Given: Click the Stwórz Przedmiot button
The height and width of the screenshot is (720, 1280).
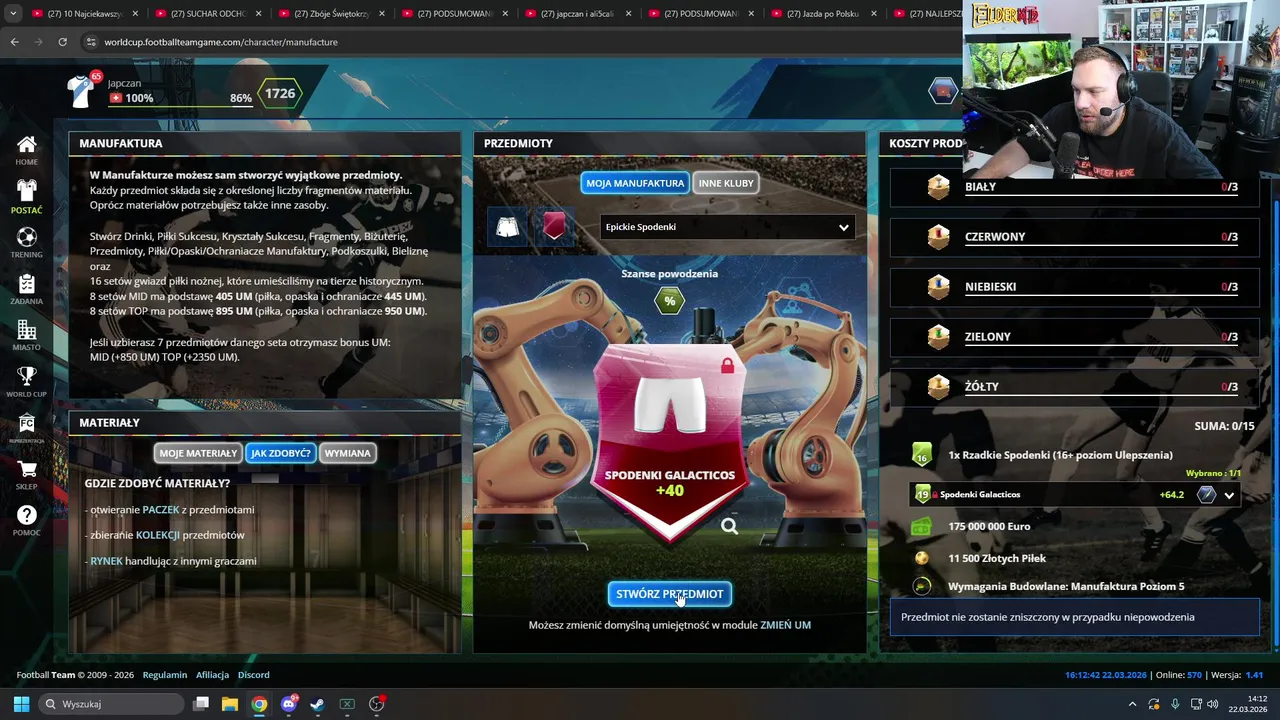Looking at the screenshot, I should click(x=670, y=594).
